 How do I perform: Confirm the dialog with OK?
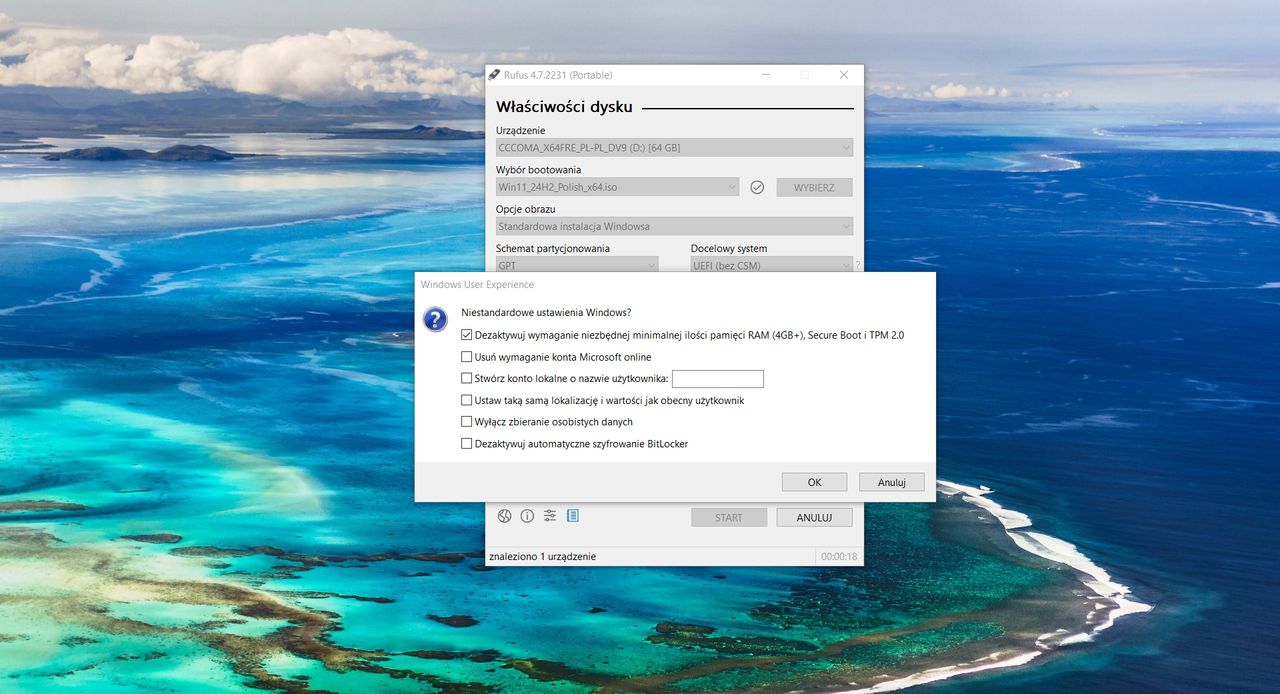[814, 482]
